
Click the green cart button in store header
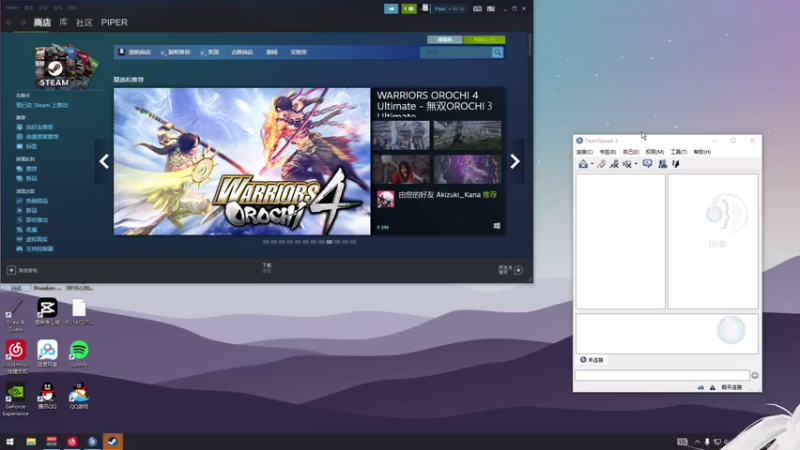[x=484, y=40]
